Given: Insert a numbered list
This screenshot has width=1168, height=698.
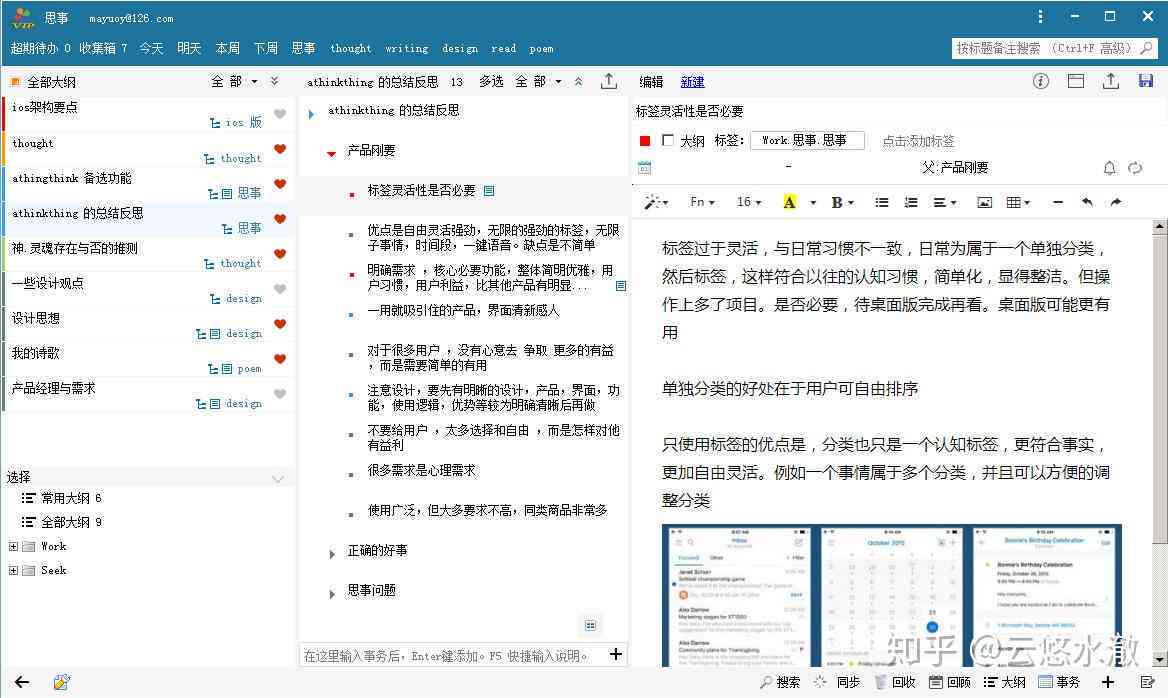Looking at the screenshot, I should tap(910, 202).
